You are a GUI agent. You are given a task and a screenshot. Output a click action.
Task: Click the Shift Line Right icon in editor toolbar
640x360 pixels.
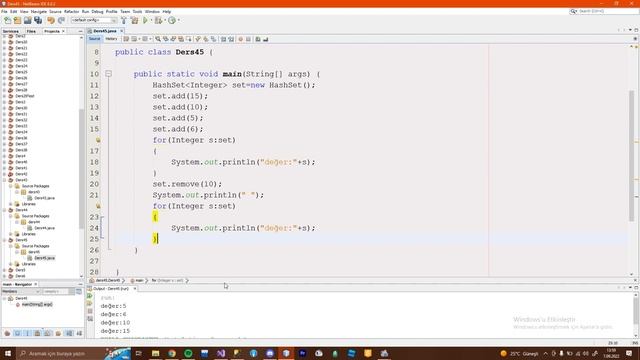tap(231, 39)
